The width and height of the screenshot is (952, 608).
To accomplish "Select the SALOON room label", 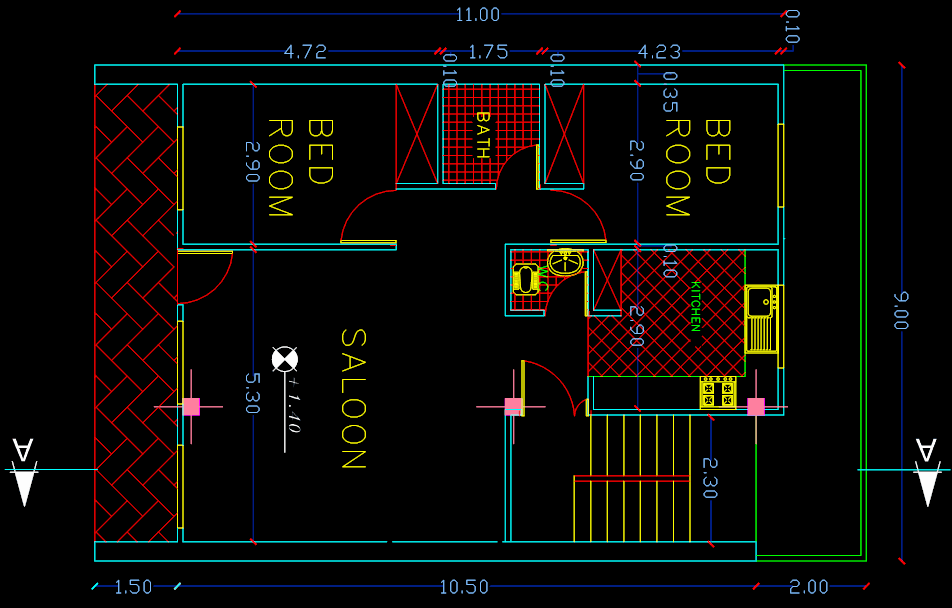I will click(x=353, y=398).
